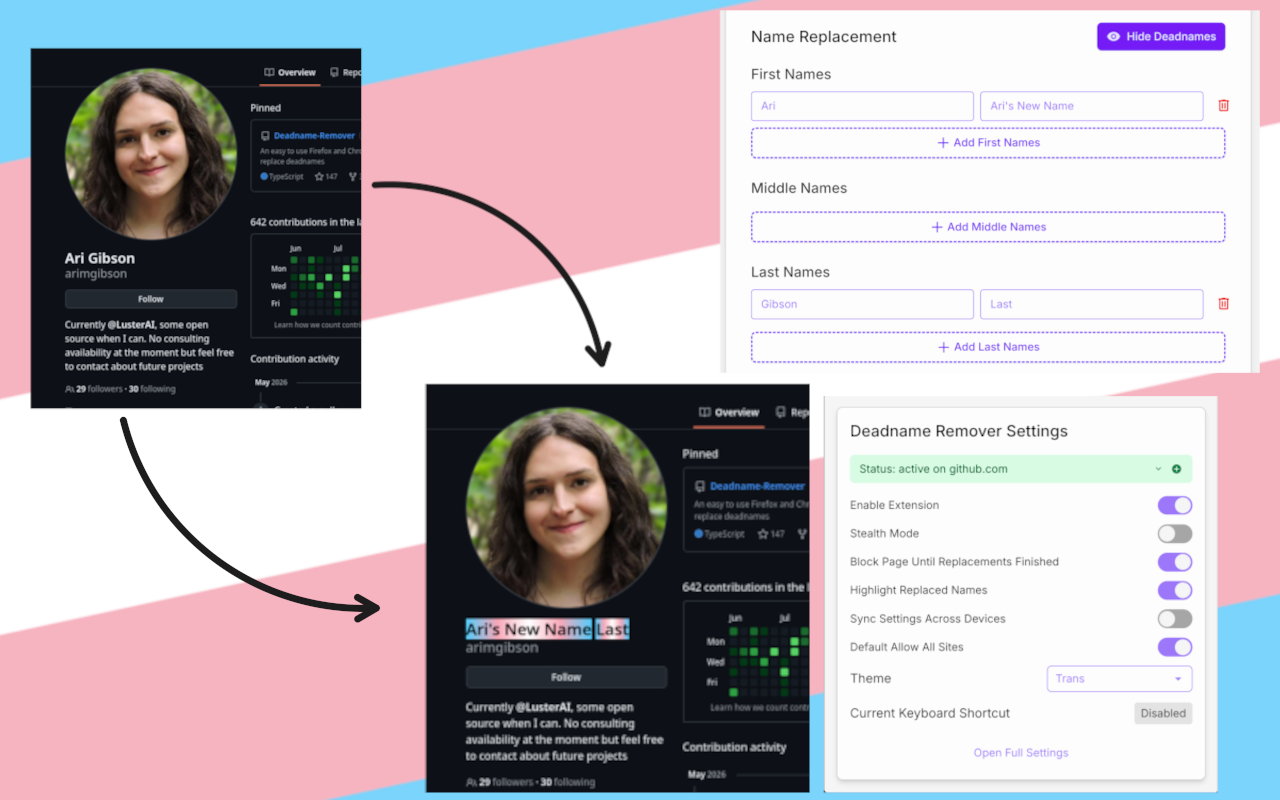Click the 147 star count in the renamed profile
The width and height of the screenshot is (1280, 800).
point(771,534)
